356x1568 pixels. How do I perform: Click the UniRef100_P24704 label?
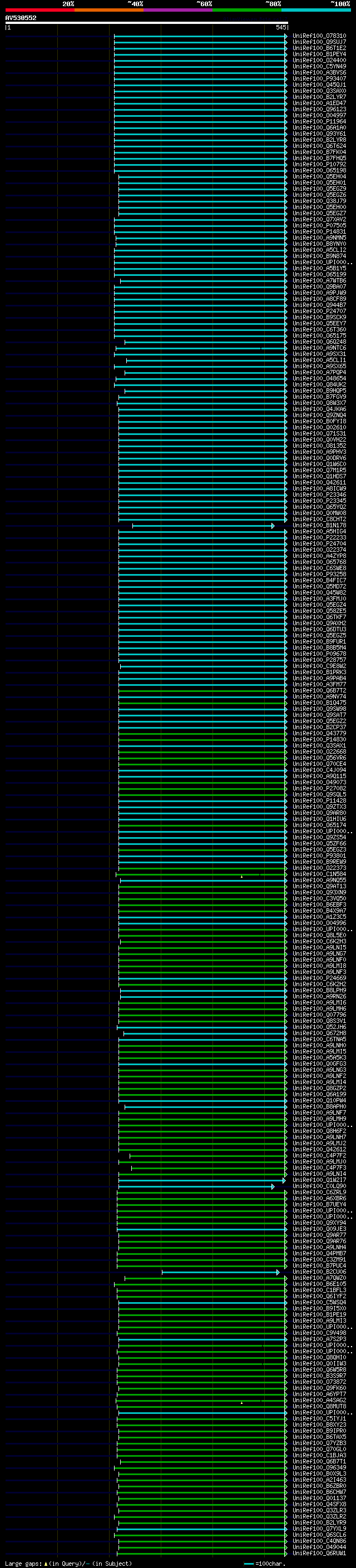pos(319,543)
